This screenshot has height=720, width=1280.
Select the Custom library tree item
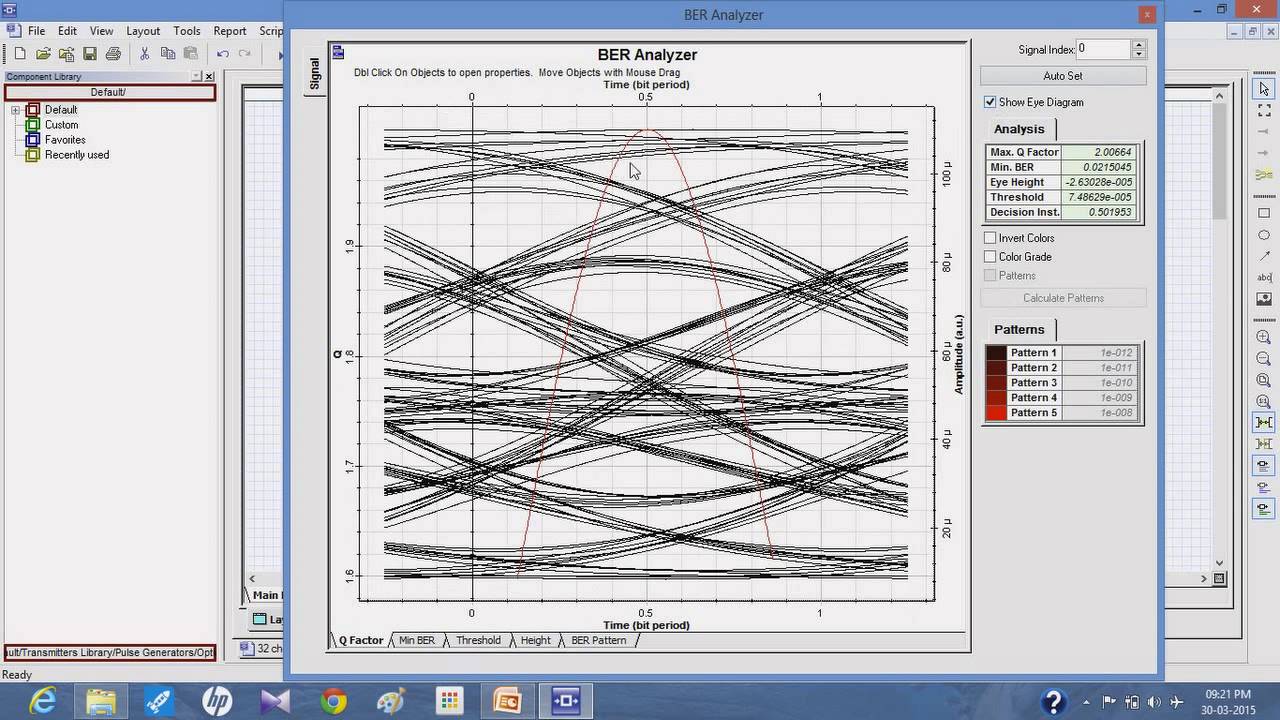click(x=61, y=125)
